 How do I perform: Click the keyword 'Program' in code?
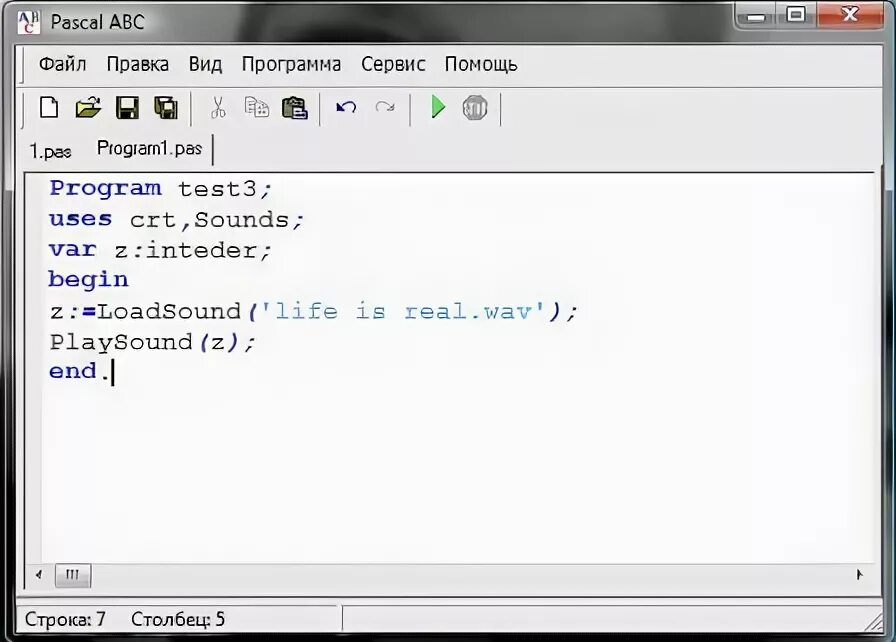click(x=106, y=188)
